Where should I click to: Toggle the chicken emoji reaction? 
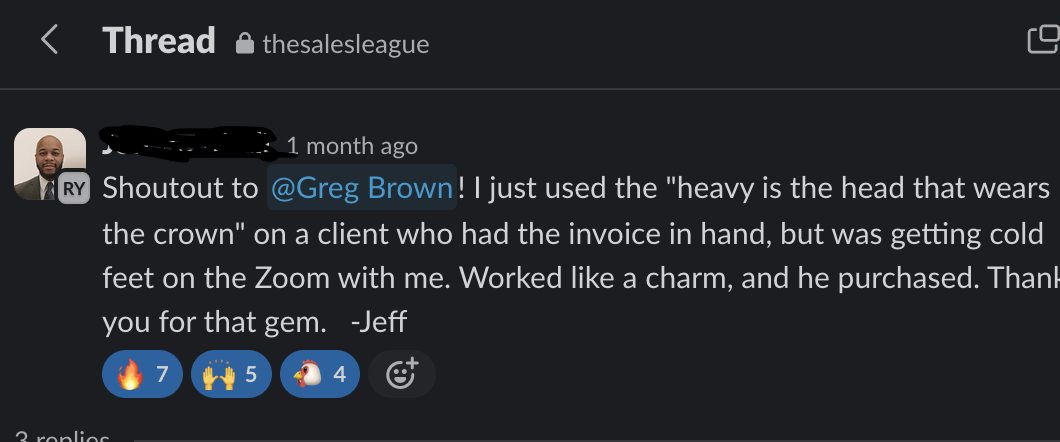click(320, 375)
